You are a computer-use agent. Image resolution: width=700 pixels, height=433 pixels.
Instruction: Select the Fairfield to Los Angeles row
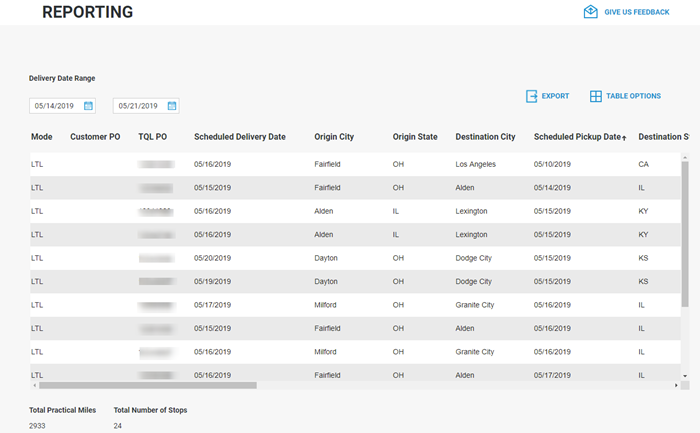click(350, 163)
